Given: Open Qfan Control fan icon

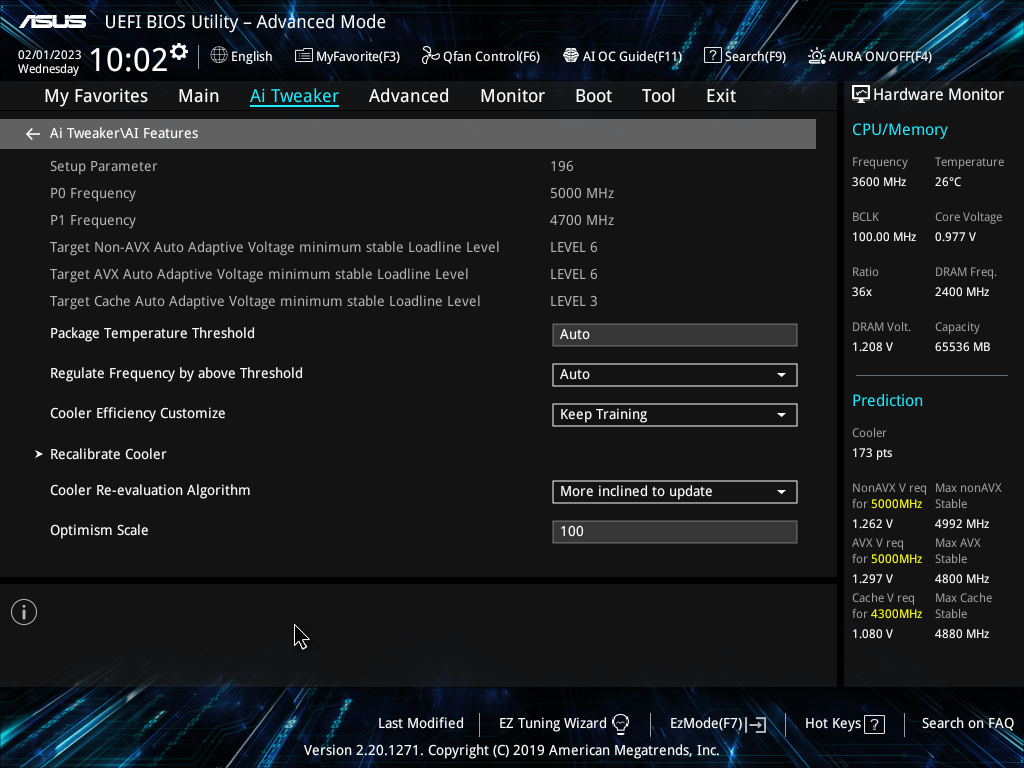Looking at the screenshot, I should click(430, 56).
